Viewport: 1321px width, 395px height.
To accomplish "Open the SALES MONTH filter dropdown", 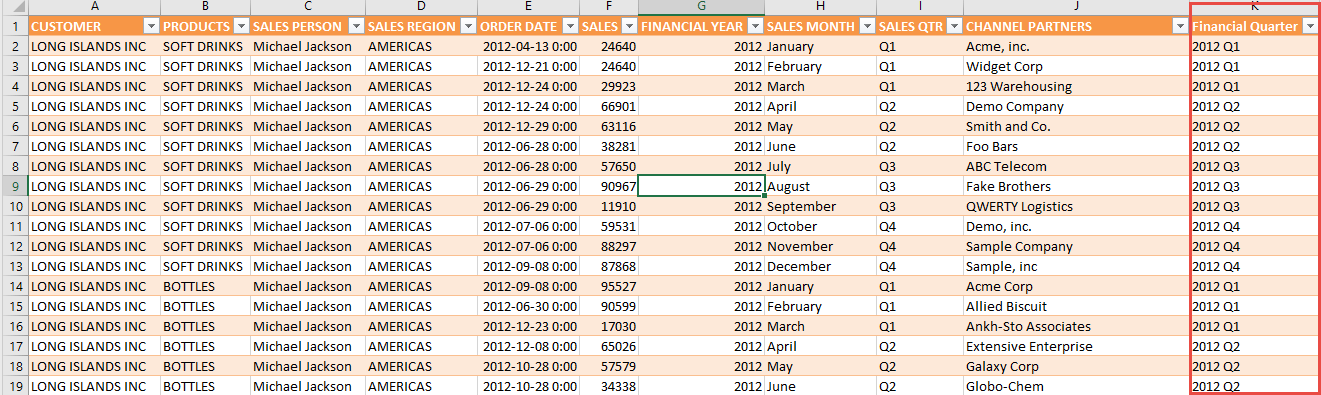I will coord(866,26).
